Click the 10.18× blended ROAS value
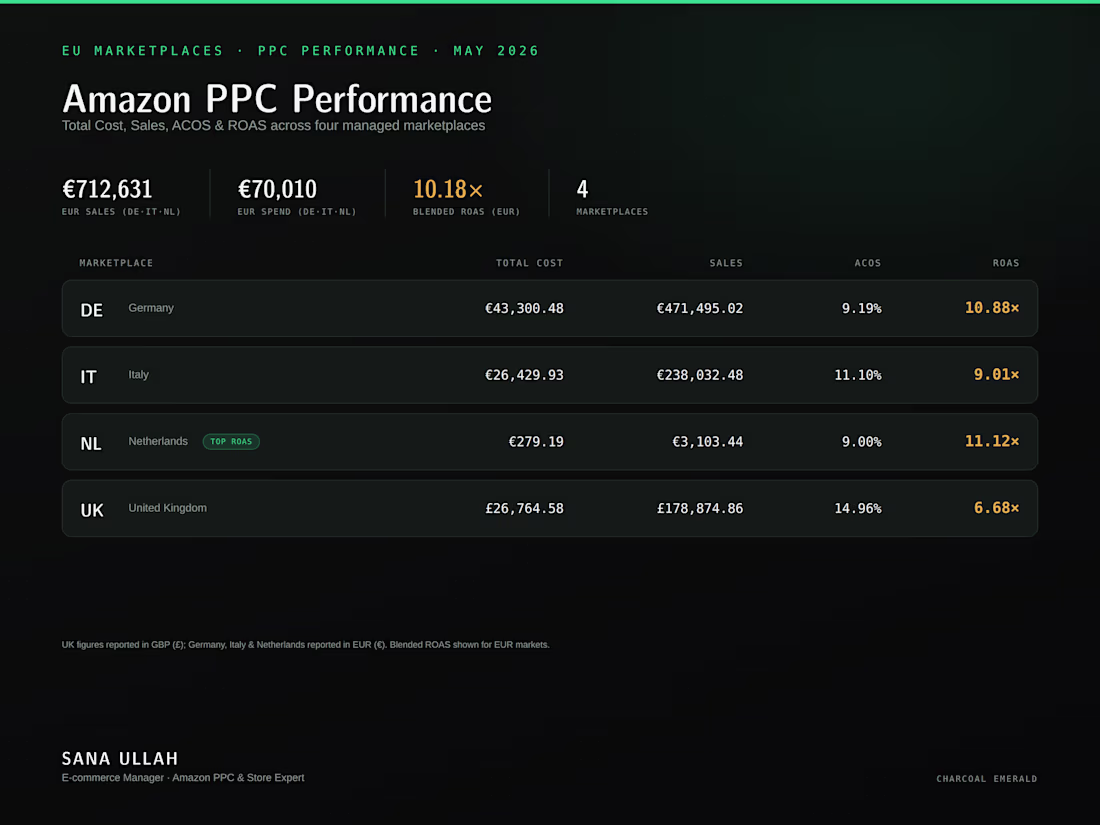This screenshot has width=1100, height=825. click(x=448, y=189)
